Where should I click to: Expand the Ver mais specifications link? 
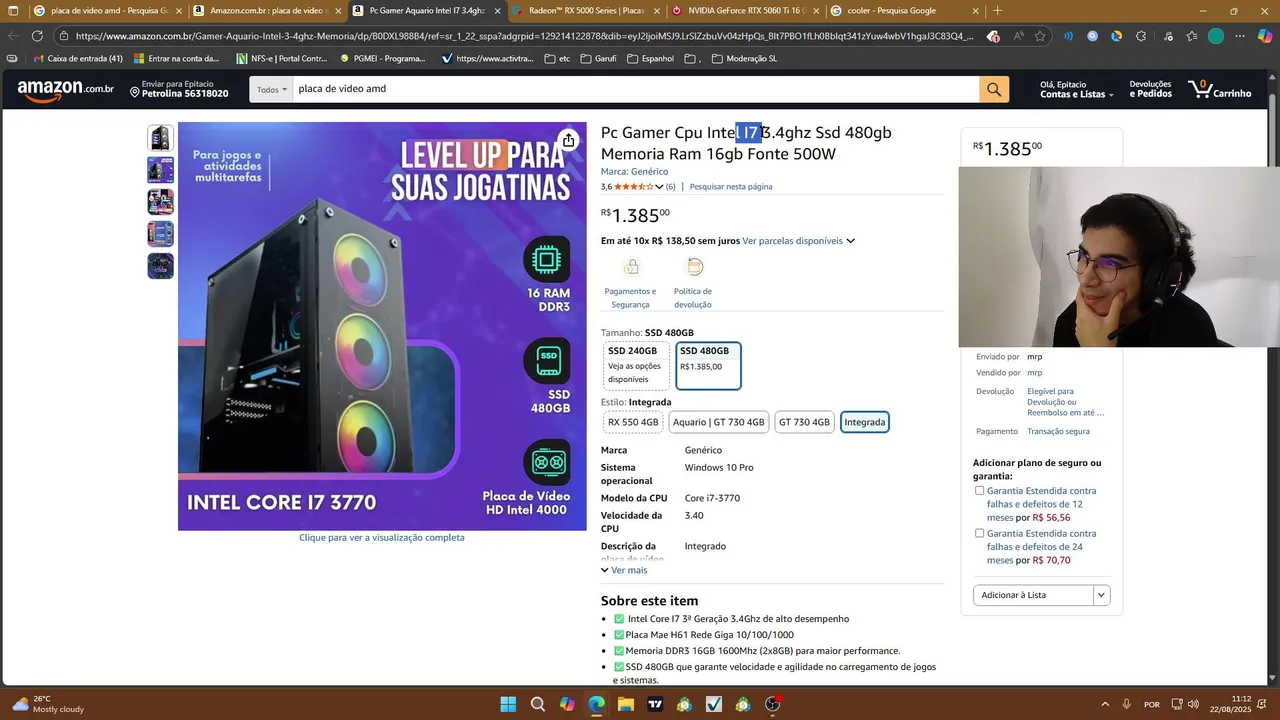point(624,570)
